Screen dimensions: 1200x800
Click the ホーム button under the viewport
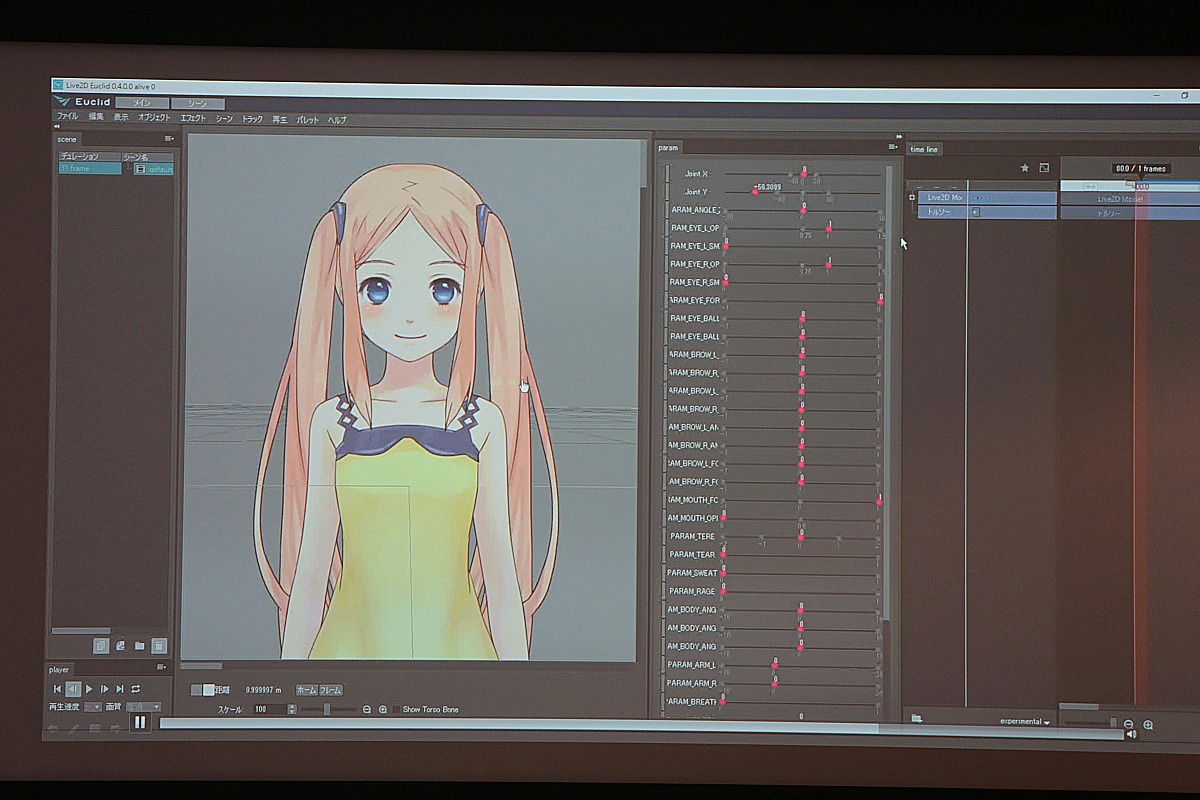tap(306, 690)
